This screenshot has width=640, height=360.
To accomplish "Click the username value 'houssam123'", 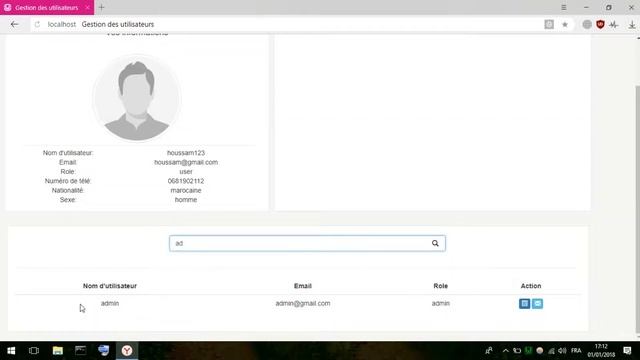I will (x=186, y=153).
